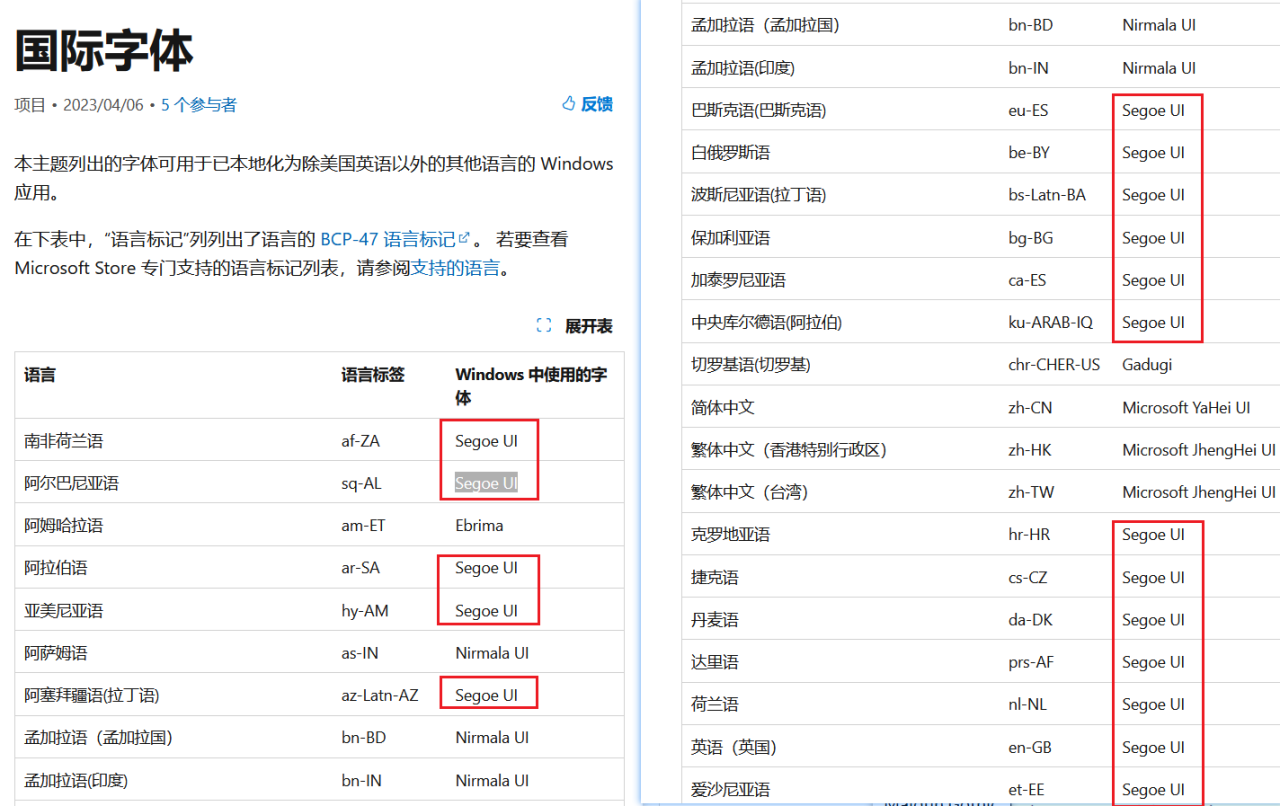Click the Gadugi font cell
Screen dimensions: 1280x806
pyautogui.click(x=1146, y=365)
